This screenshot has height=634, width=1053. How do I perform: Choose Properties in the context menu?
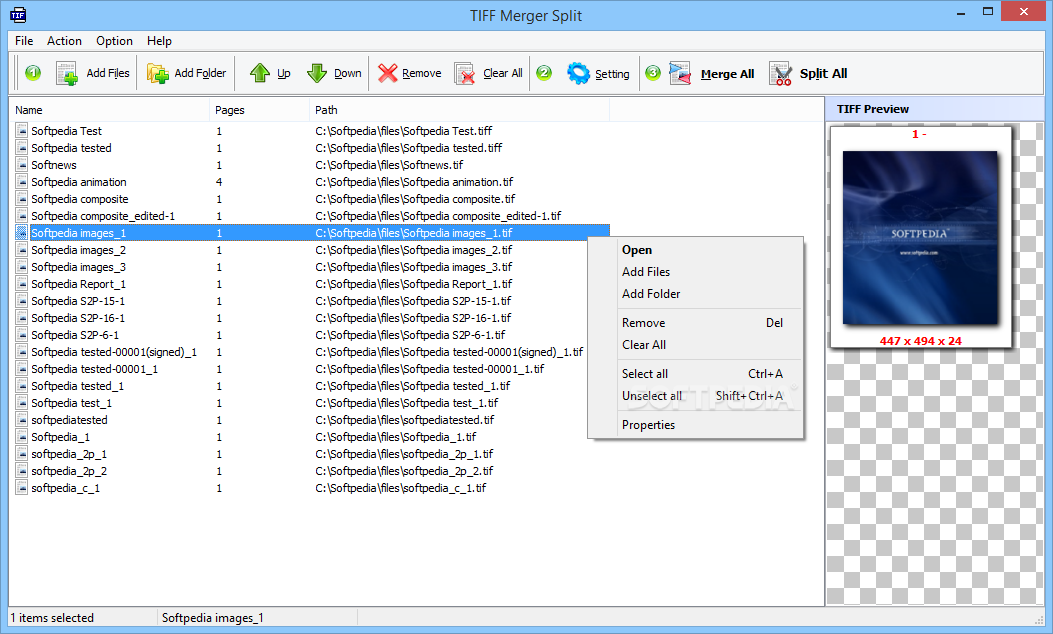tap(696, 425)
